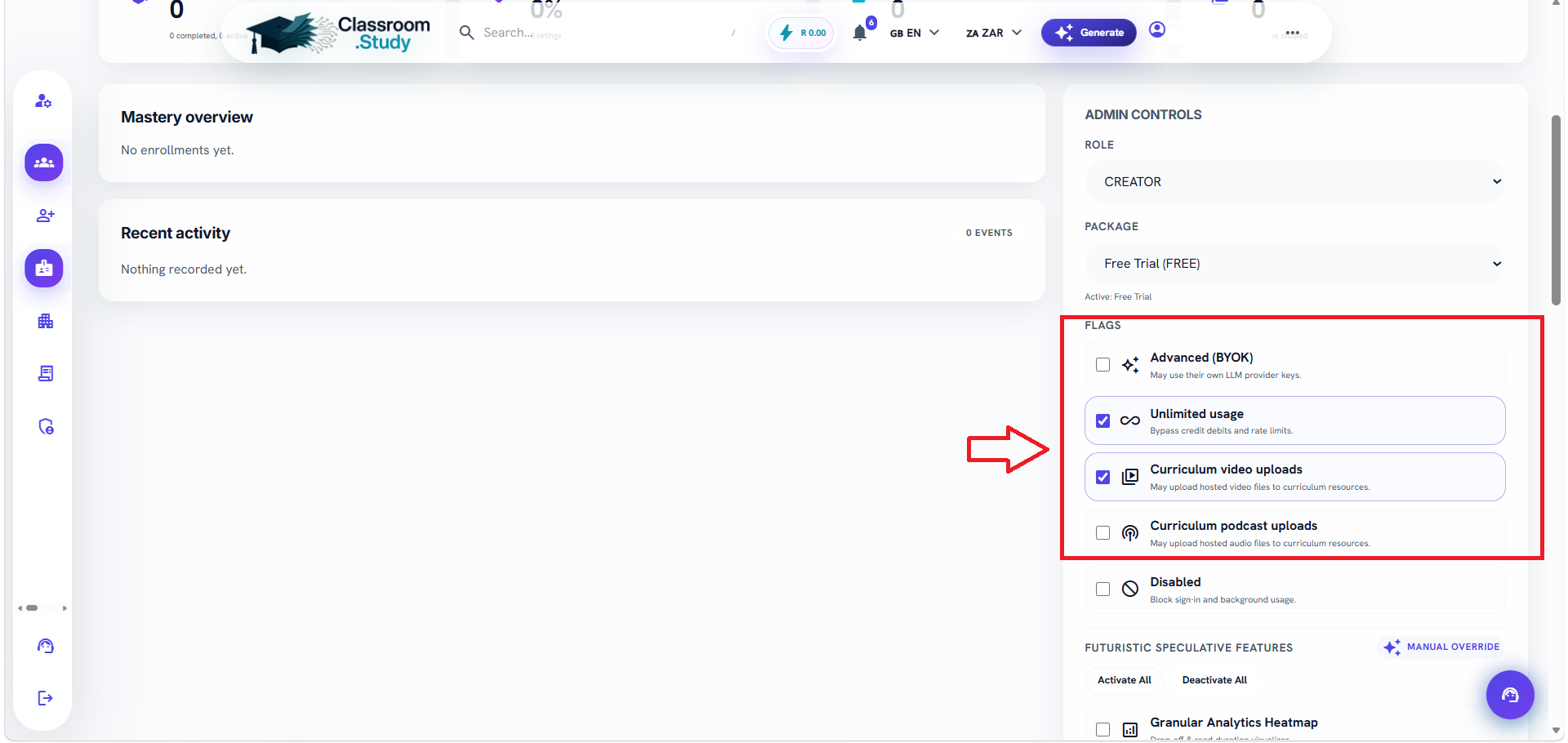Tick the Curriculum podcast uploads checkbox
The width and height of the screenshot is (1568, 743).
pos(1103,533)
